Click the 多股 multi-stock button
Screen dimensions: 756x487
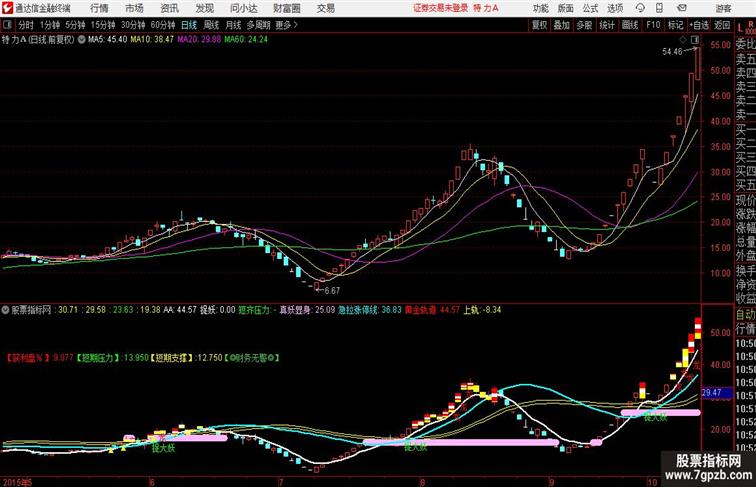pyautogui.click(x=584, y=25)
